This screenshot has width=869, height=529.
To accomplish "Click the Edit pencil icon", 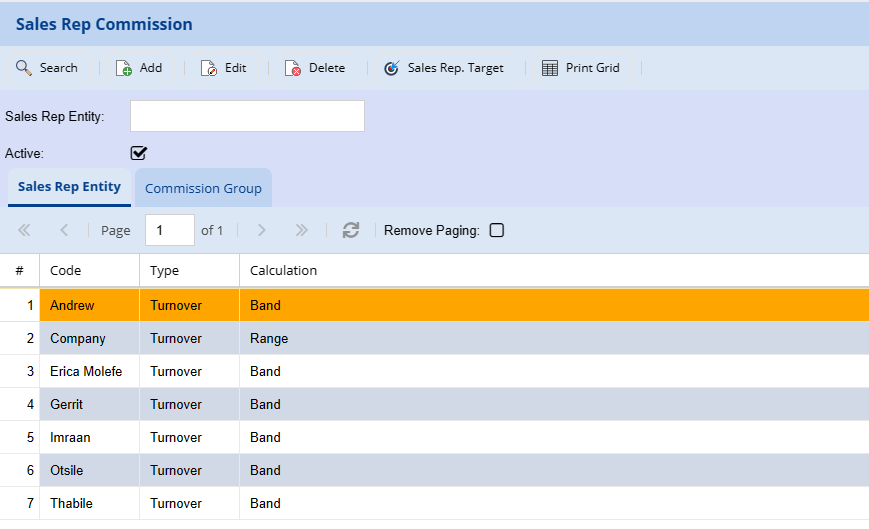I will click(x=209, y=68).
